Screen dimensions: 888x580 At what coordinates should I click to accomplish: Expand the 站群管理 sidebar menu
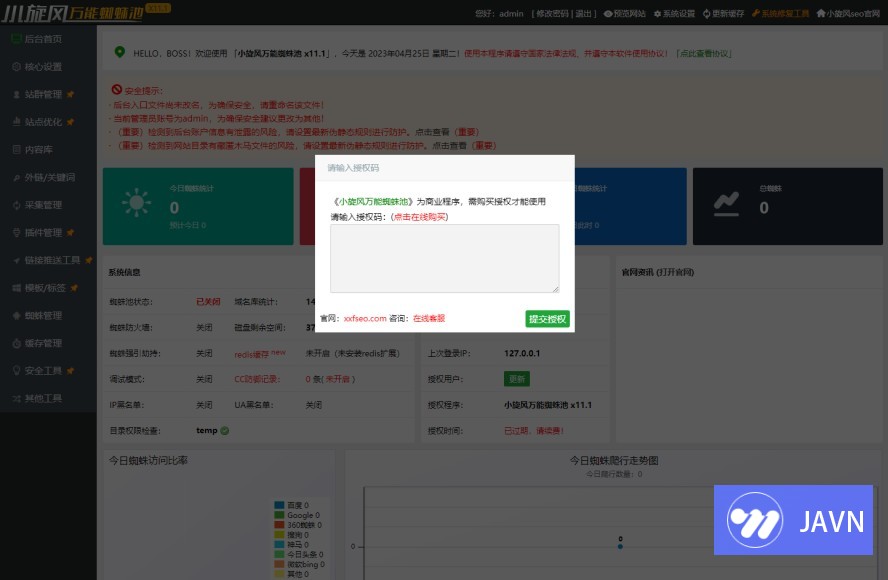point(43,95)
